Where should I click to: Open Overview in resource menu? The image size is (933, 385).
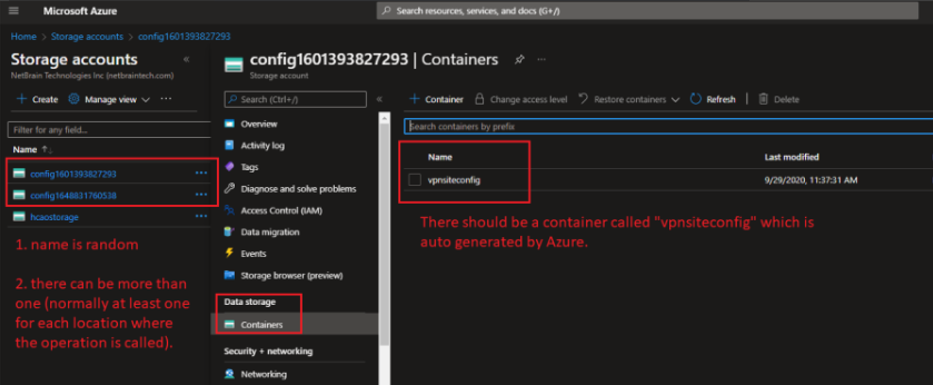(259, 124)
